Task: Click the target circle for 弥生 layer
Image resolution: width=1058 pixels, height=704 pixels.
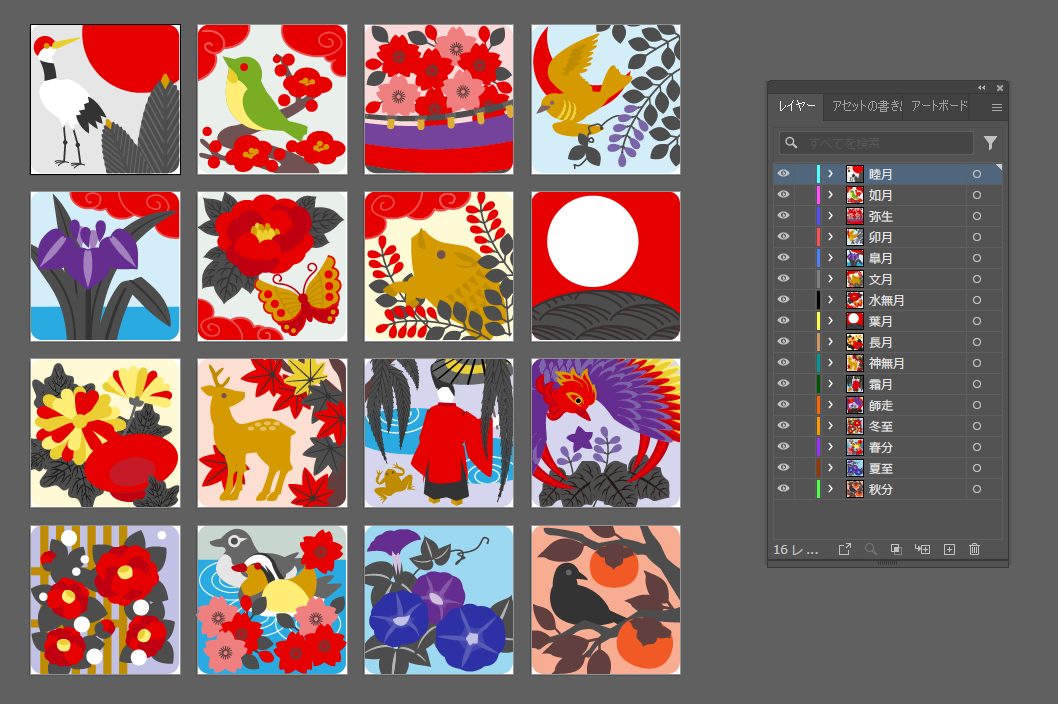Action: [x=976, y=216]
